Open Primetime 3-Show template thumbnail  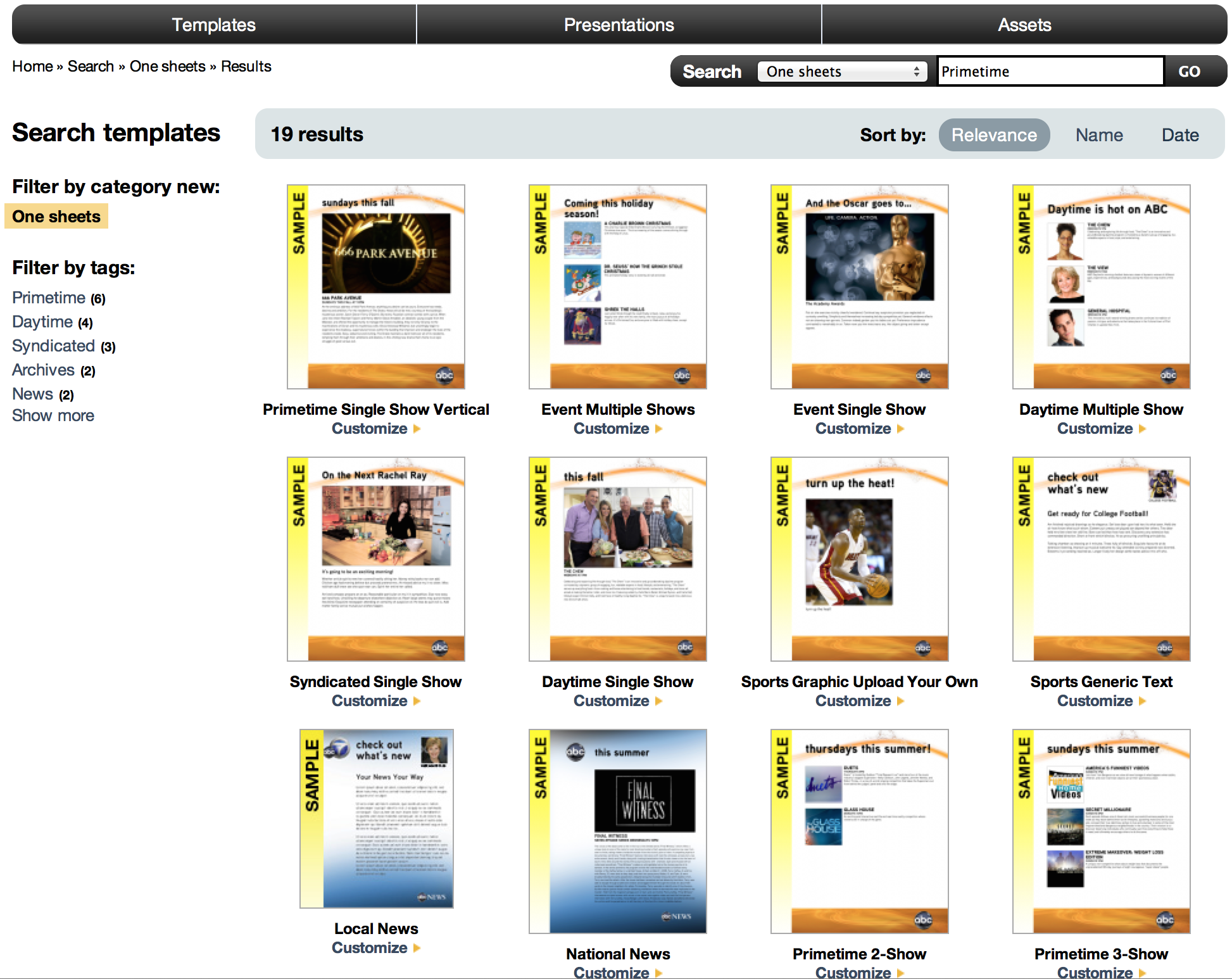click(1102, 831)
